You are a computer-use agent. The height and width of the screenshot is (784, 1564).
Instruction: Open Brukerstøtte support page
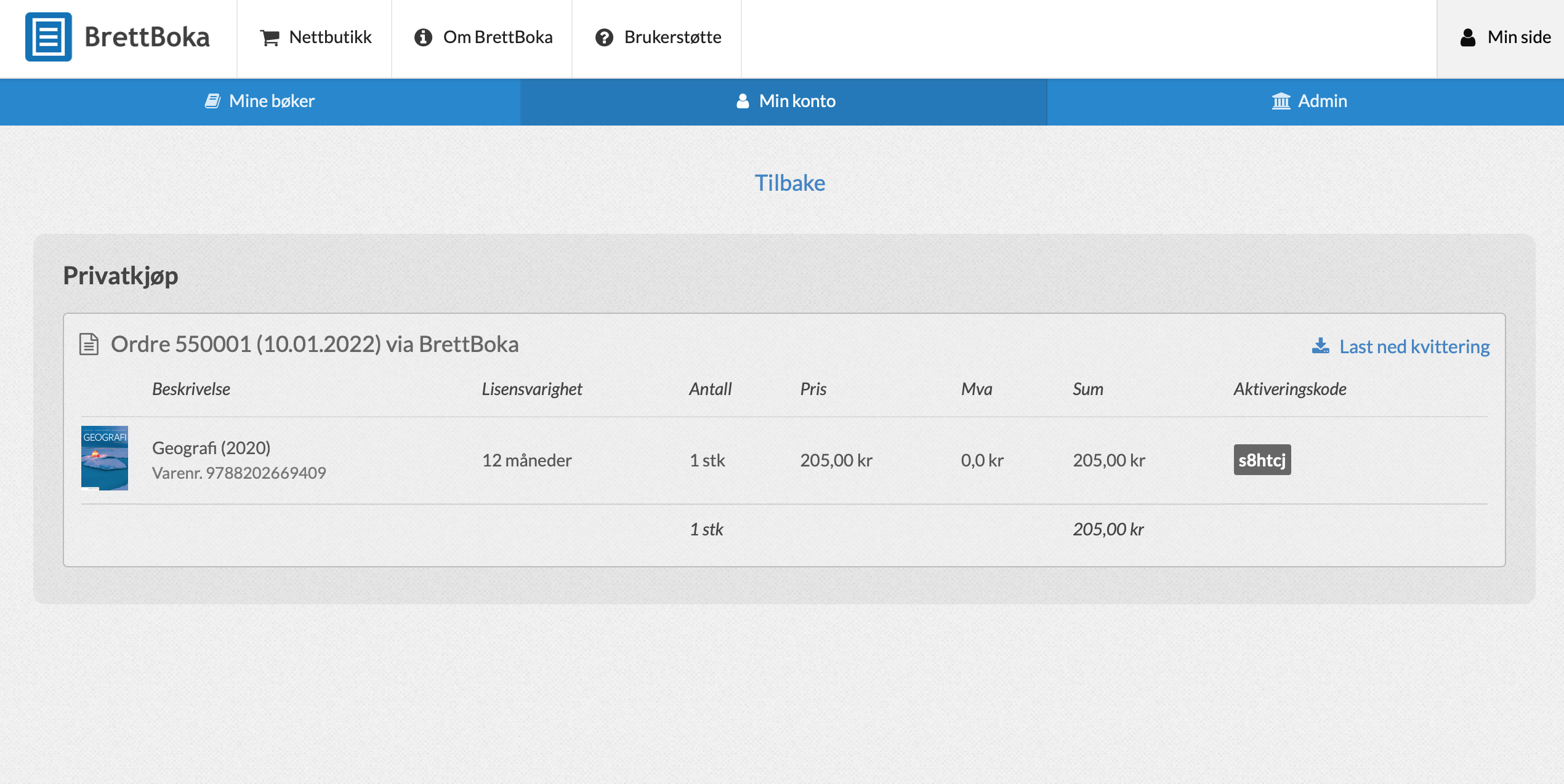click(672, 38)
